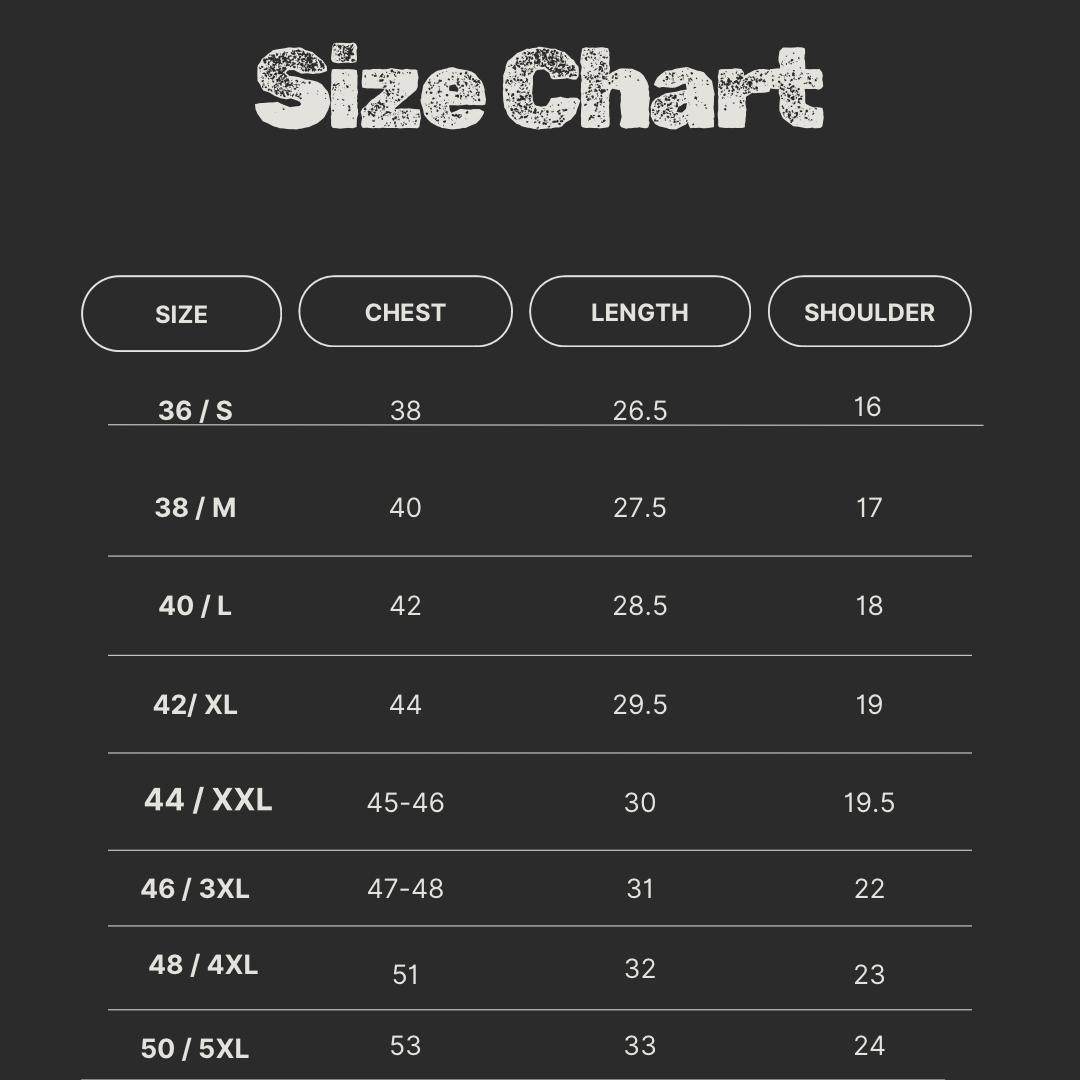Viewport: 1080px width, 1080px height.
Task: Select the 40 / L size row label
Action: [x=195, y=605]
